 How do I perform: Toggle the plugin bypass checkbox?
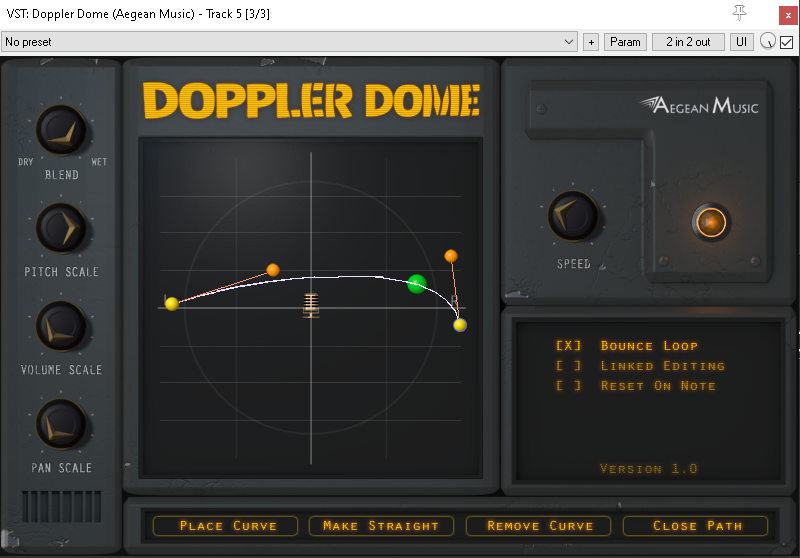point(787,42)
